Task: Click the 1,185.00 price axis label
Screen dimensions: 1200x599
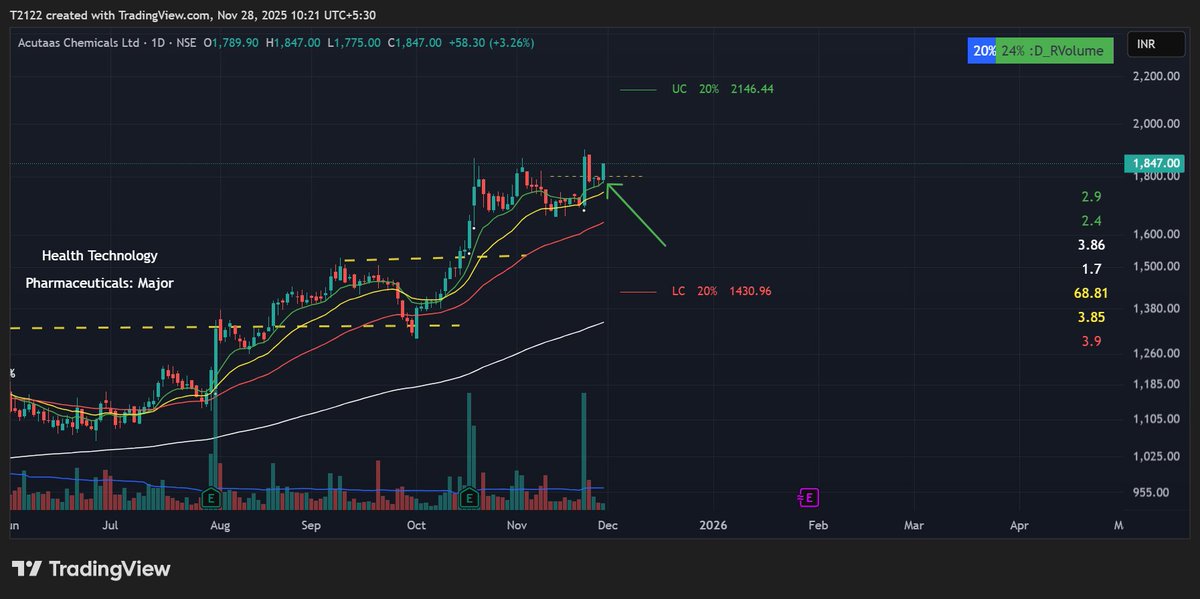Action: pos(1157,385)
